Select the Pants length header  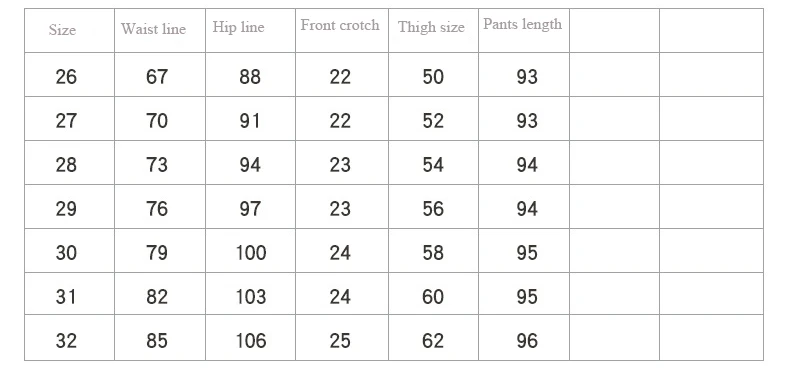point(522,25)
